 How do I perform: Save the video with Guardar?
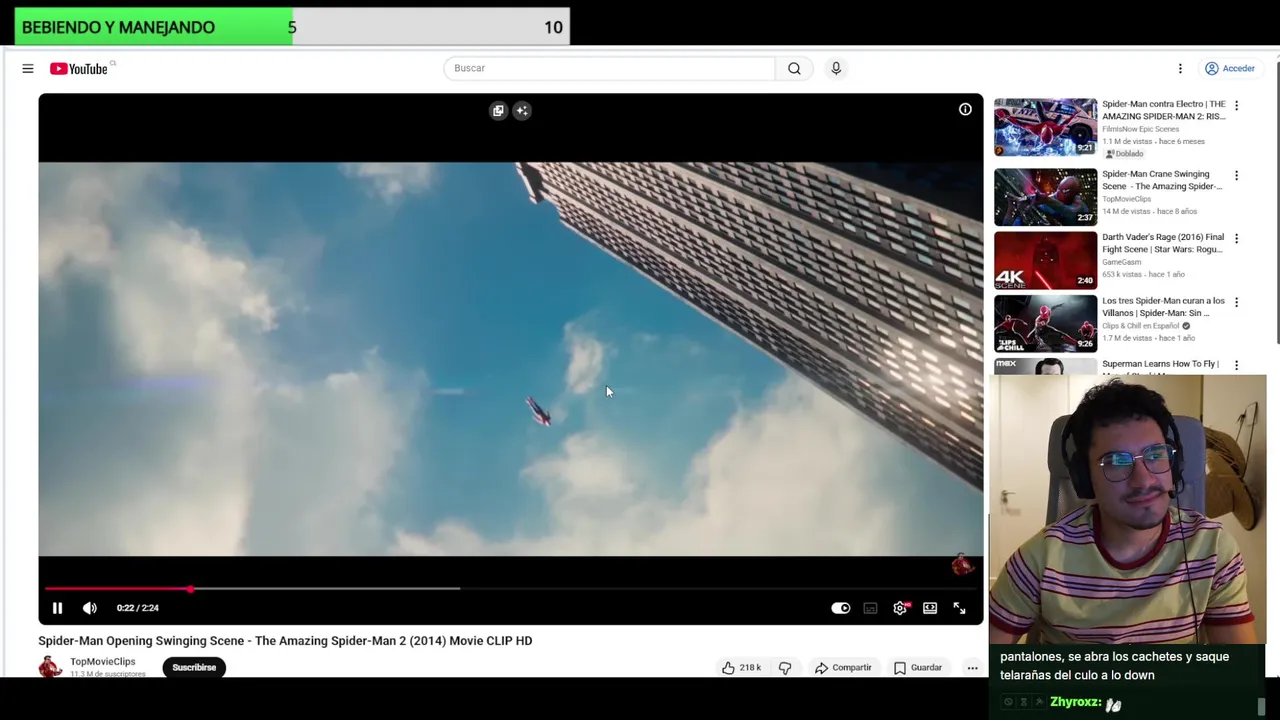point(918,667)
